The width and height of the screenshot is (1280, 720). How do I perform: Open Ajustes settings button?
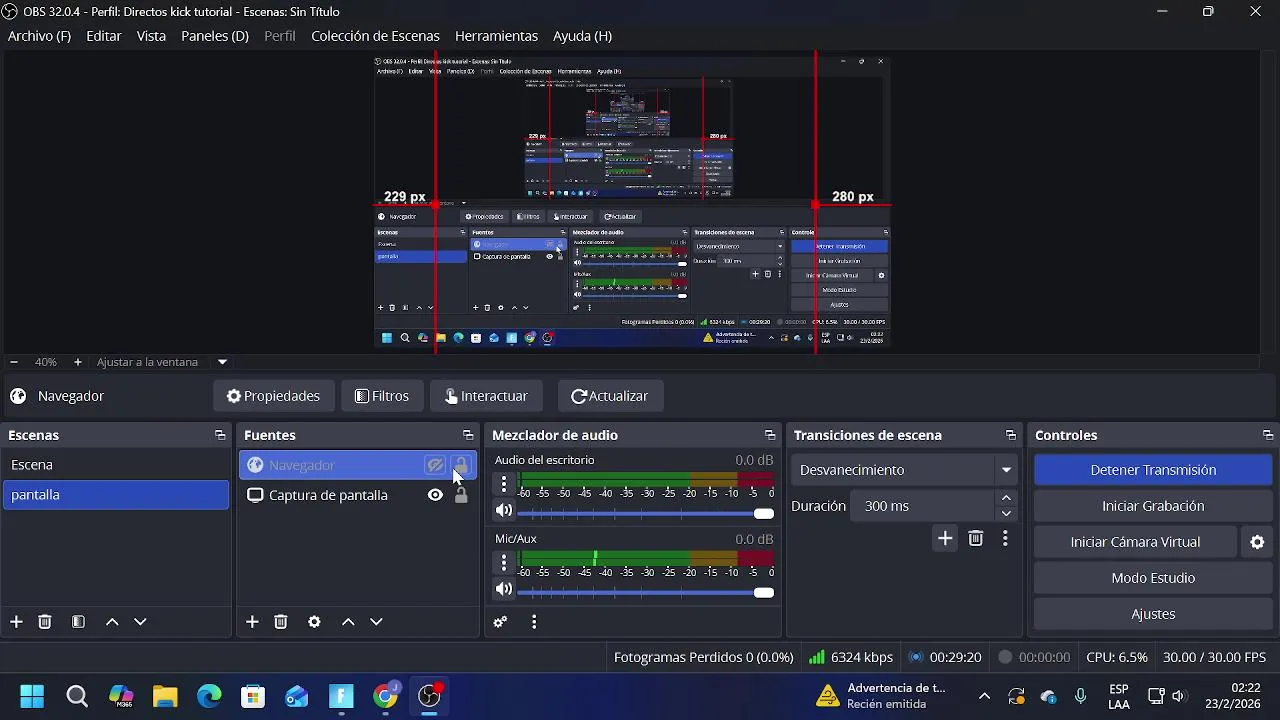click(1153, 614)
